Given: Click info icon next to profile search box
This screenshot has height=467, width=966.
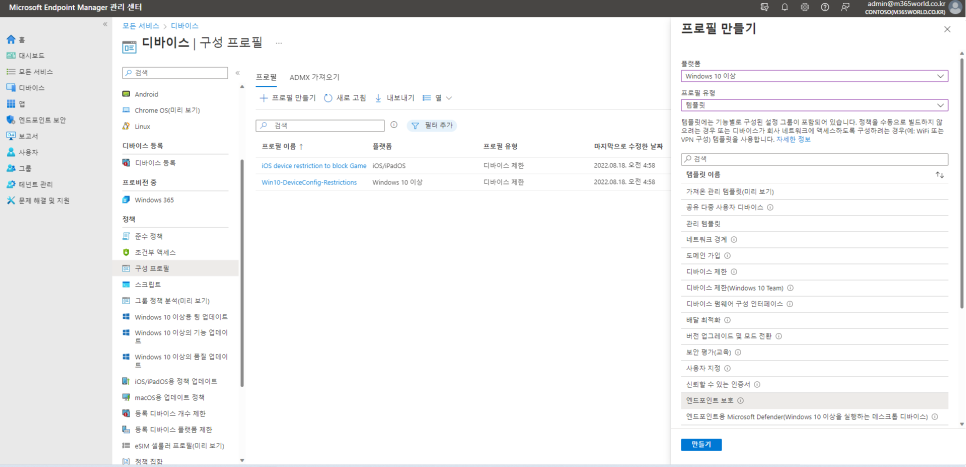Looking at the screenshot, I should click(394, 125).
